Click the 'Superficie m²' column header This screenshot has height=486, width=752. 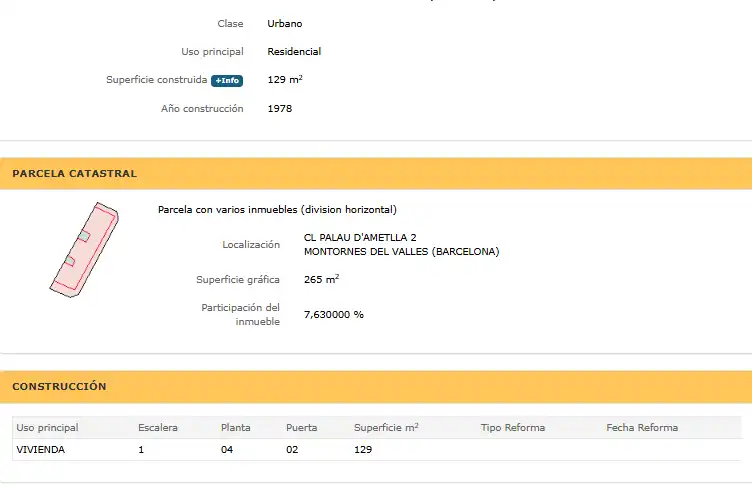[x=386, y=427]
